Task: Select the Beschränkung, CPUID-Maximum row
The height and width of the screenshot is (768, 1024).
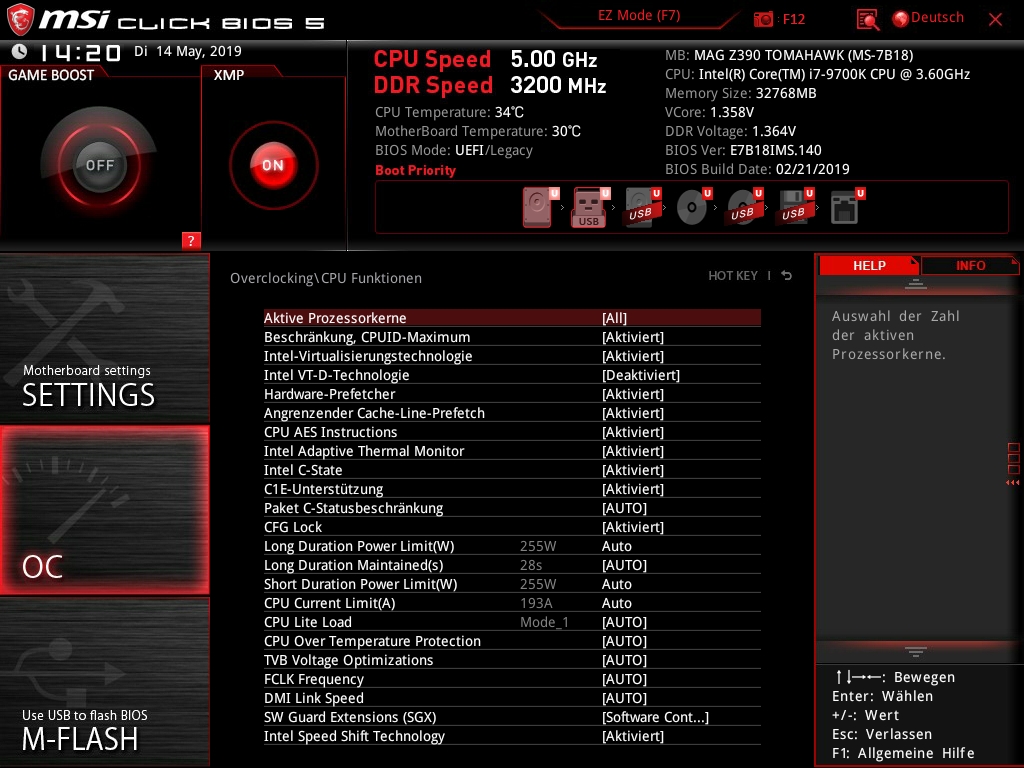Action: pos(512,337)
